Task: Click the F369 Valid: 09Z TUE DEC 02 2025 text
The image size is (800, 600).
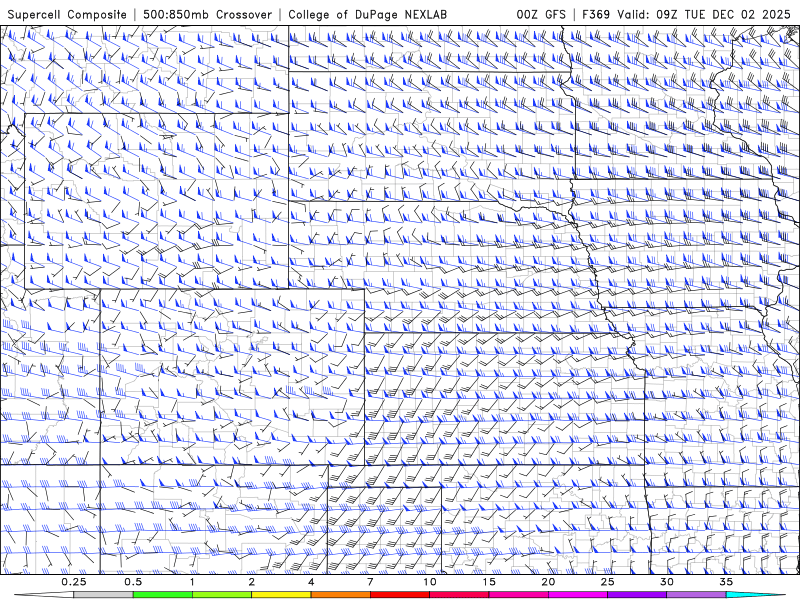Action: coord(686,14)
